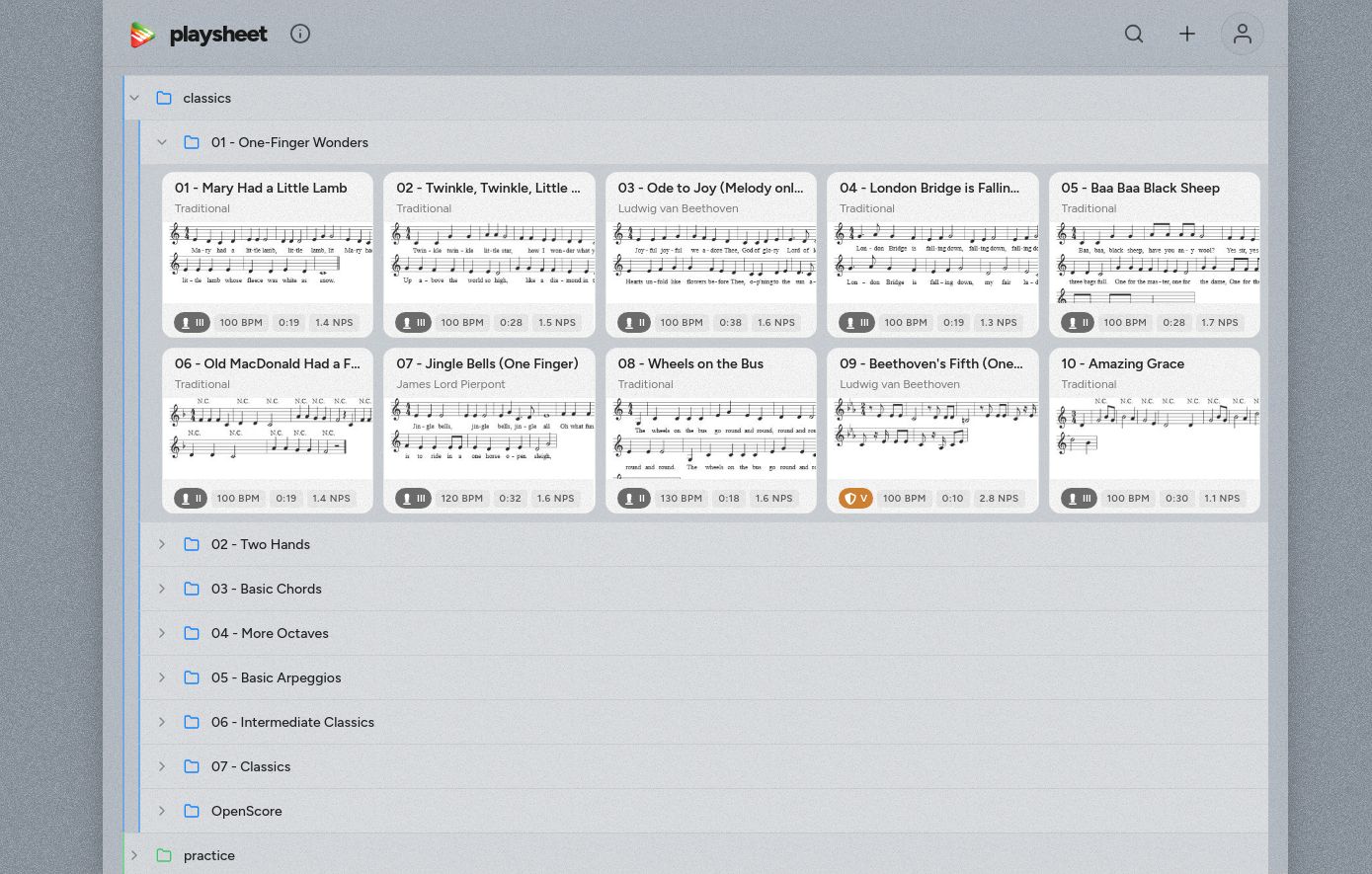Open the 10 - Amazing Grace title
The width and height of the screenshot is (1372, 874).
point(1122,363)
